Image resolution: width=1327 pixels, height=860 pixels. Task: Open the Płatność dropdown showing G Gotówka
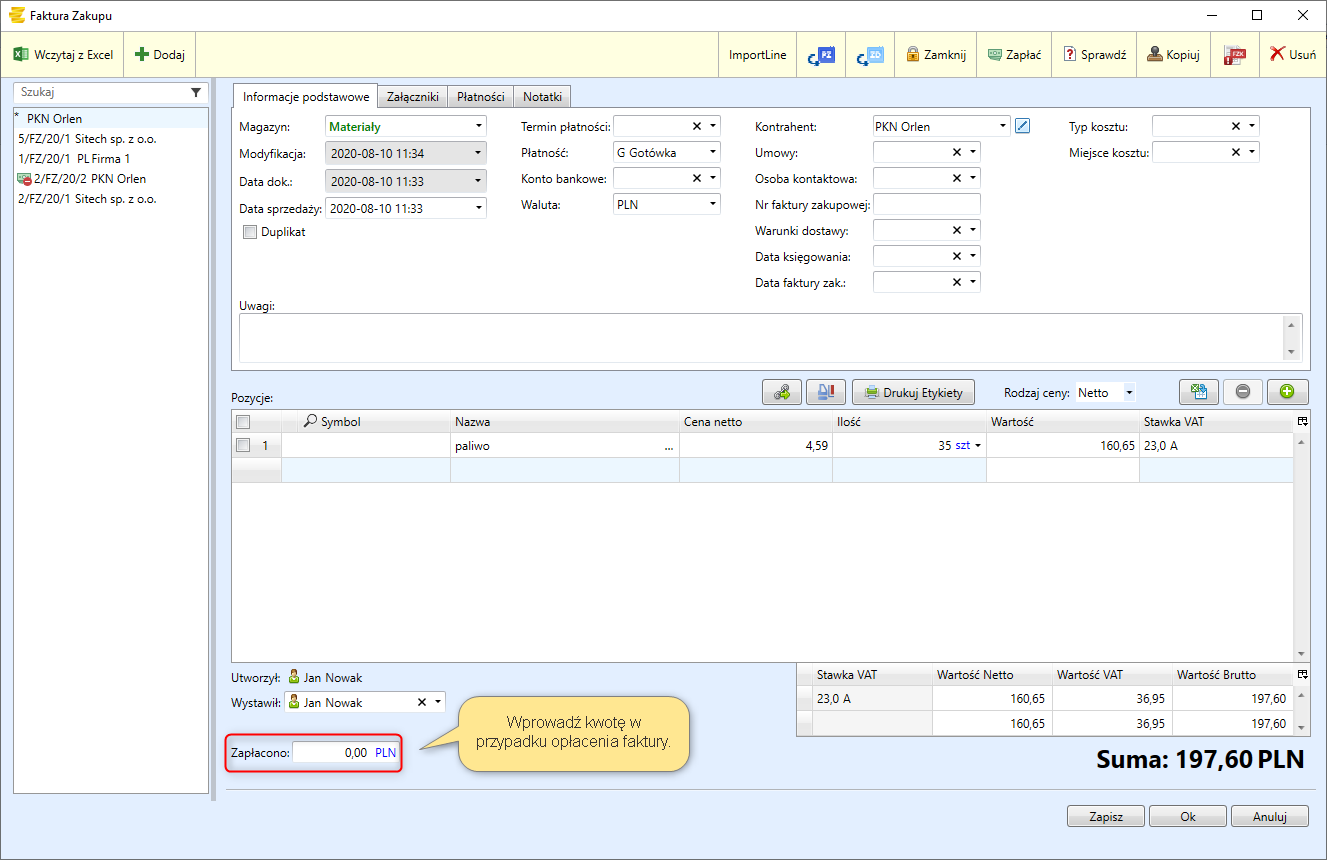click(713, 152)
